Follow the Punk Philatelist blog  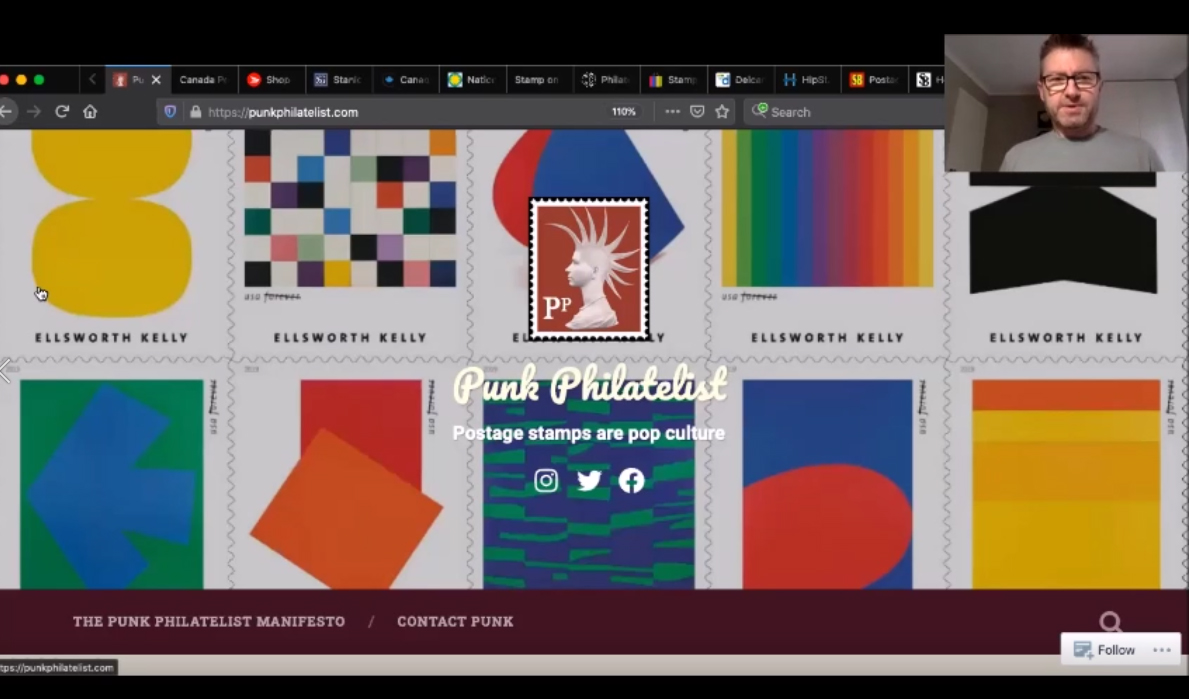pos(1105,650)
